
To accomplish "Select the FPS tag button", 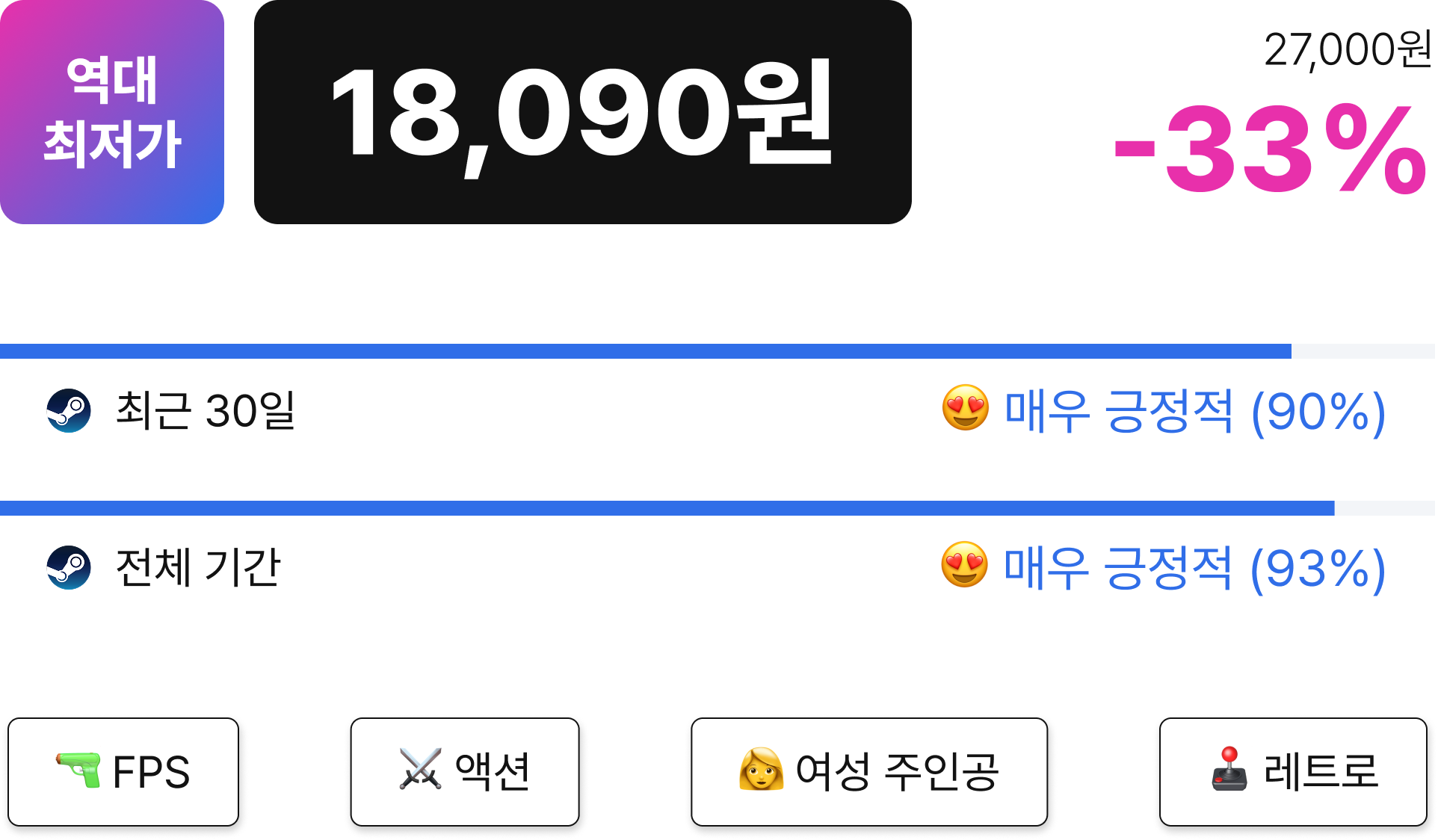I will tap(123, 772).
